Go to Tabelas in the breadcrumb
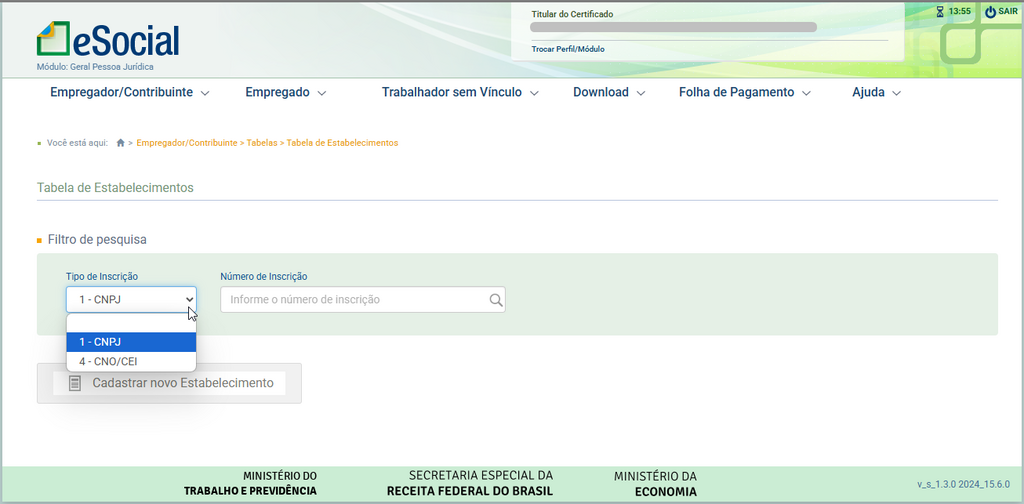The width and height of the screenshot is (1024, 504). pyautogui.click(x=262, y=143)
